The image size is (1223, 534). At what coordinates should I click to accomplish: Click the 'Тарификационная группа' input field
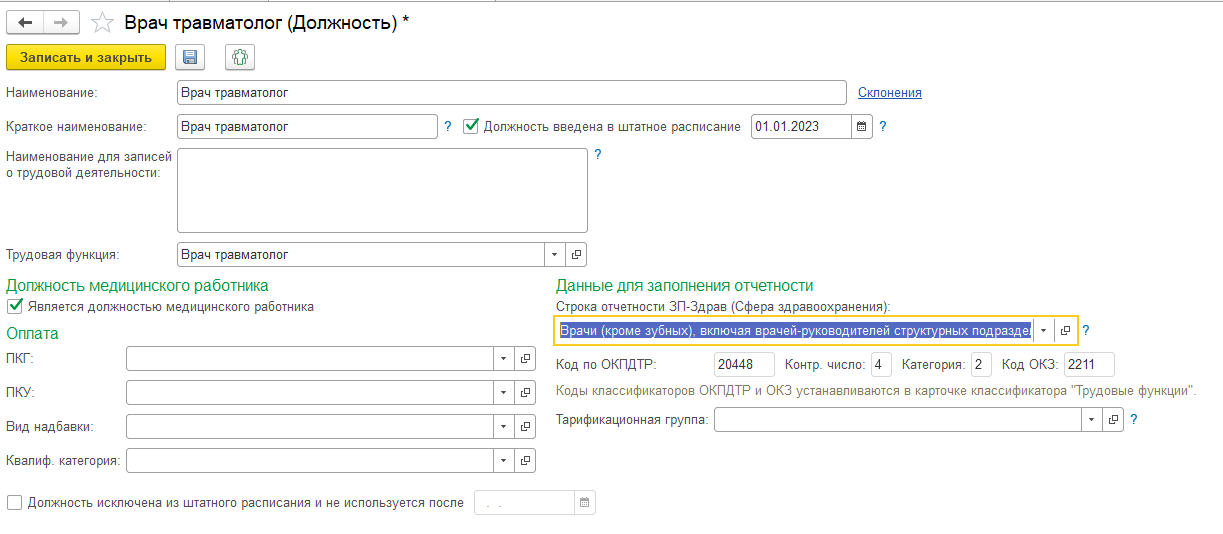897,420
